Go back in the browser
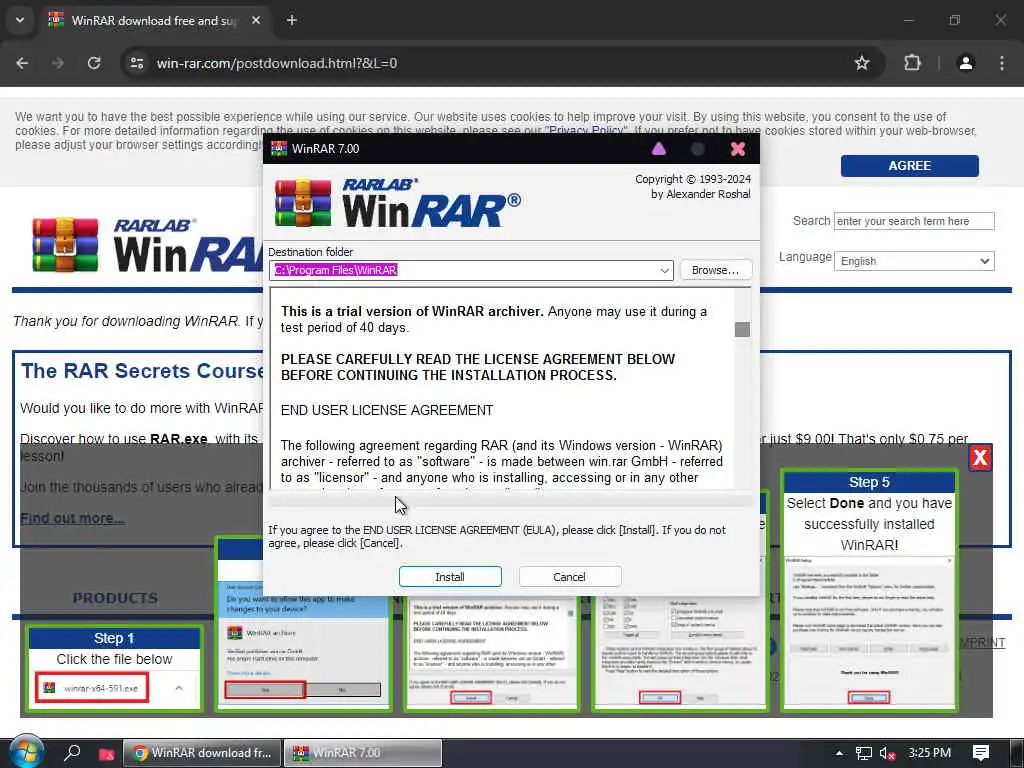Image resolution: width=1024 pixels, height=768 pixels. pyautogui.click(x=22, y=63)
